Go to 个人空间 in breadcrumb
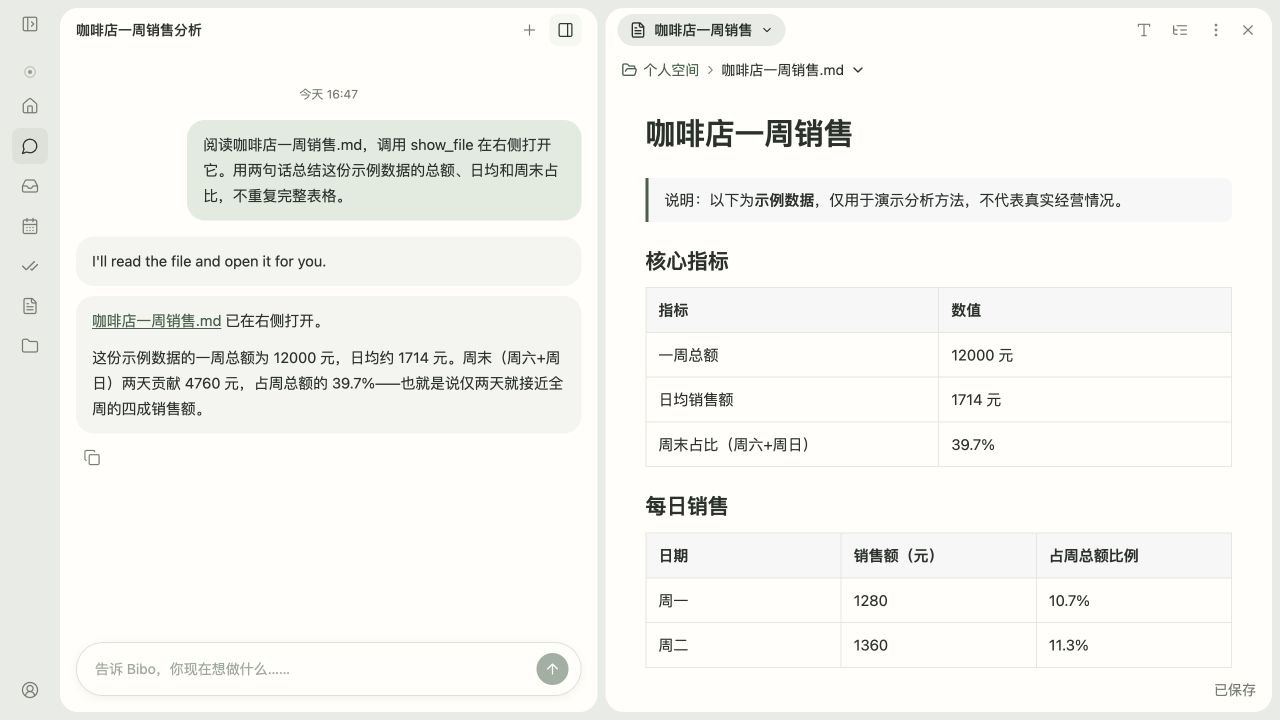The image size is (1280, 720). 671,70
